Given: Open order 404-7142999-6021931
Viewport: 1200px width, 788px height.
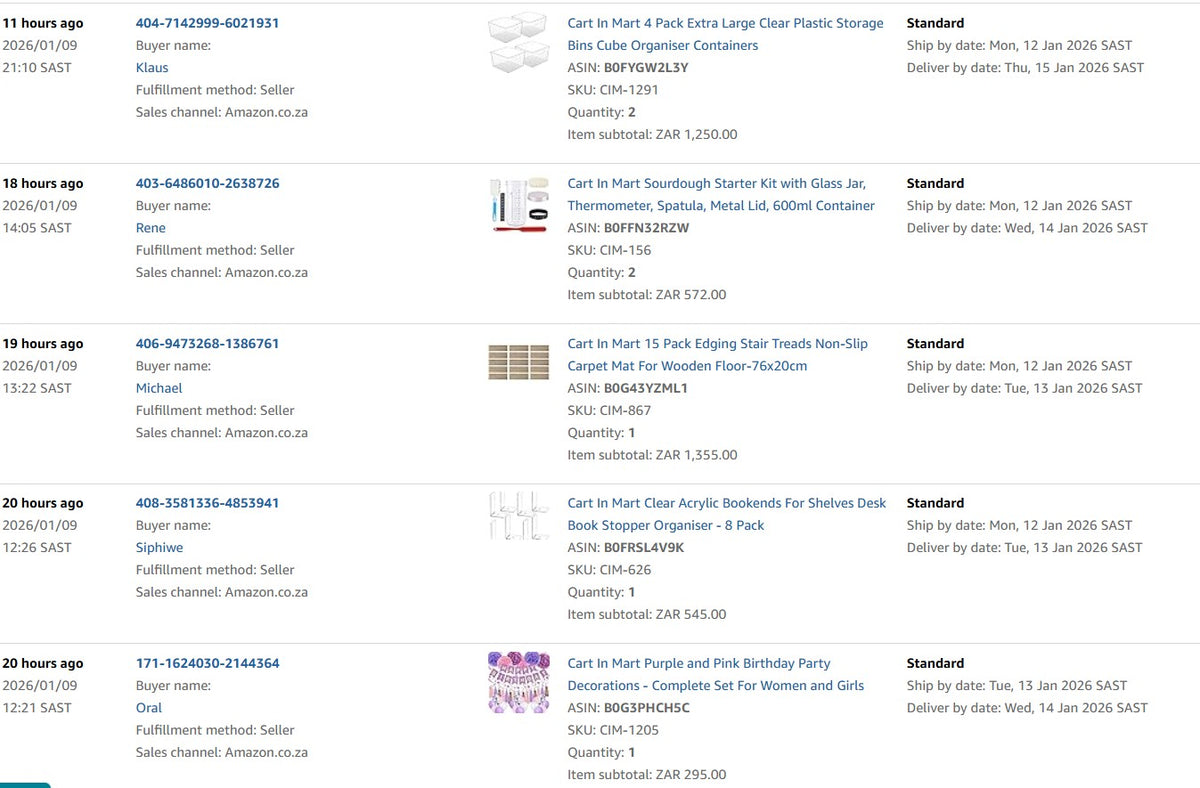Looking at the screenshot, I should pyautogui.click(x=207, y=23).
